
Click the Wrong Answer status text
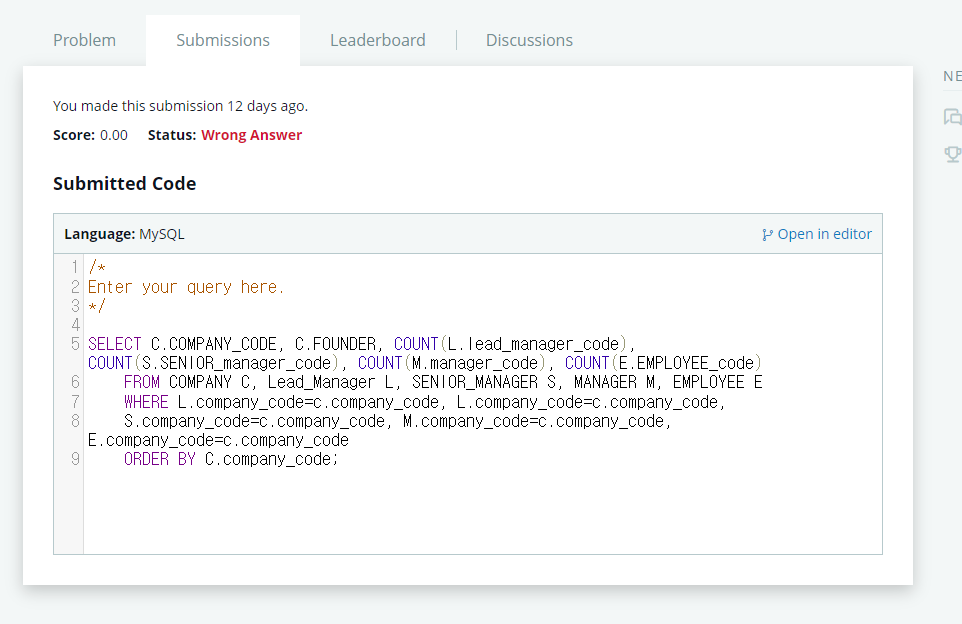(x=252, y=135)
